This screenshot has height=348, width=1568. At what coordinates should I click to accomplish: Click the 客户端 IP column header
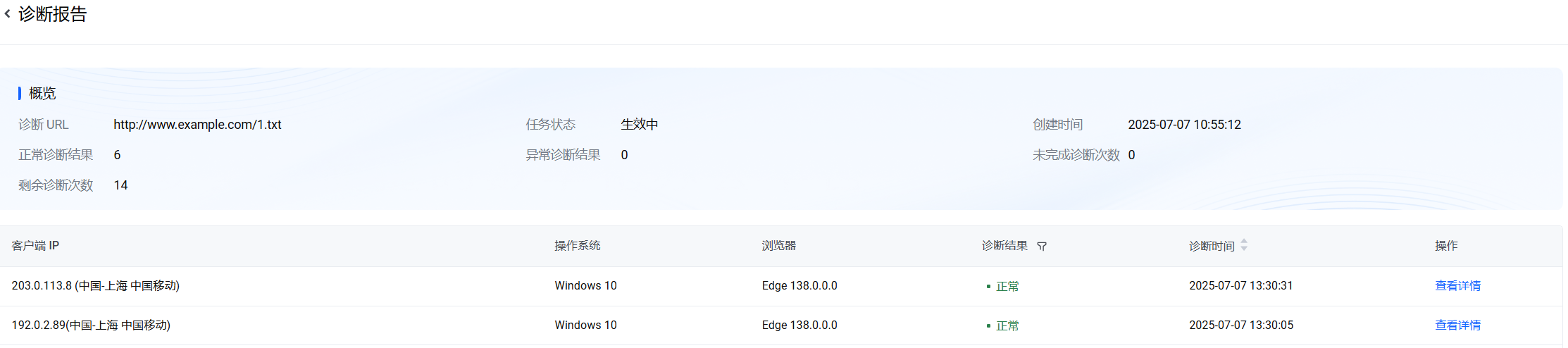[35, 246]
